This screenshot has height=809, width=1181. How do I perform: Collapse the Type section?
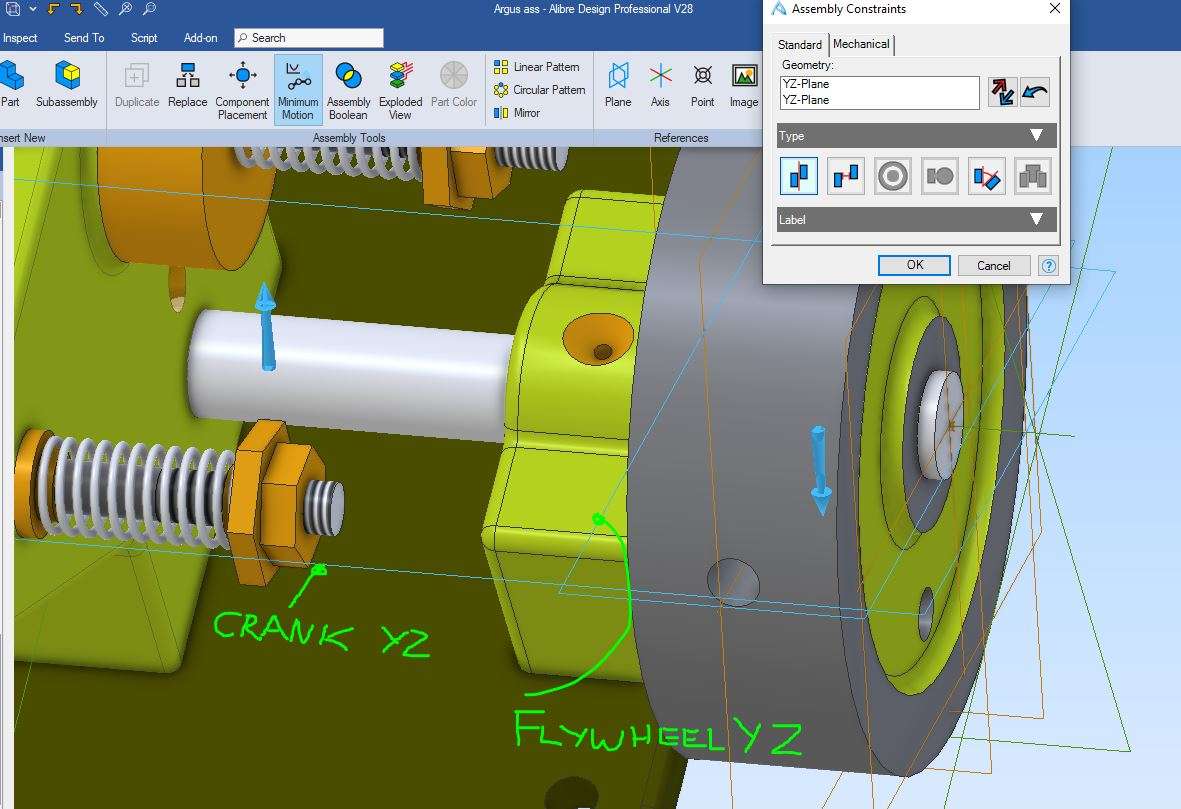click(x=917, y=136)
